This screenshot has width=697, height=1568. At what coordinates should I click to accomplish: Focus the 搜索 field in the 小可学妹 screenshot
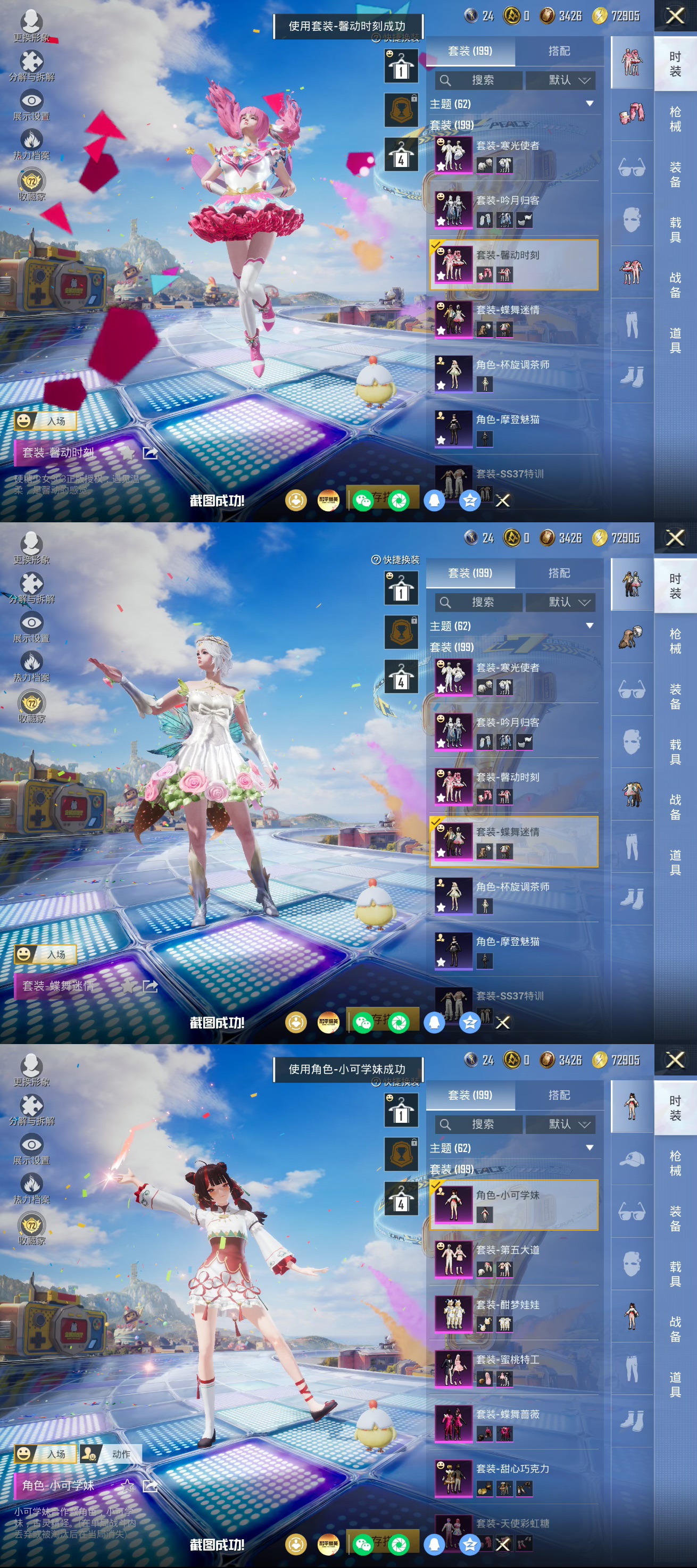(x=478, y=1124)
